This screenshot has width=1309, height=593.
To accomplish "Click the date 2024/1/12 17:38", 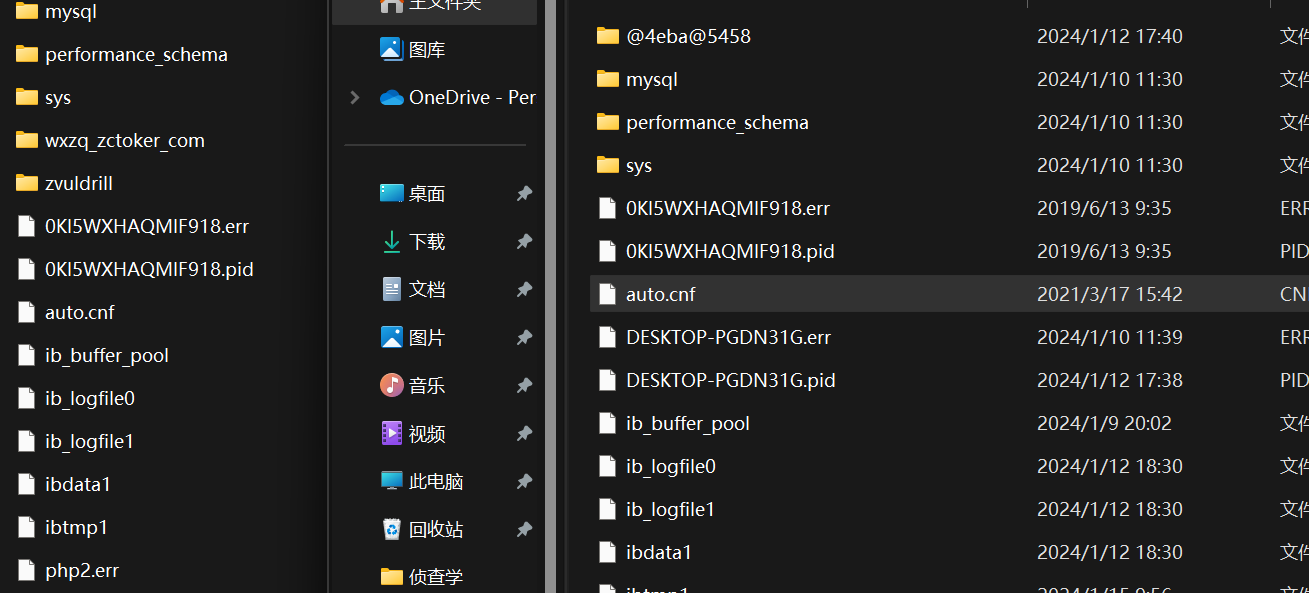I will (x=1110, y=380).
